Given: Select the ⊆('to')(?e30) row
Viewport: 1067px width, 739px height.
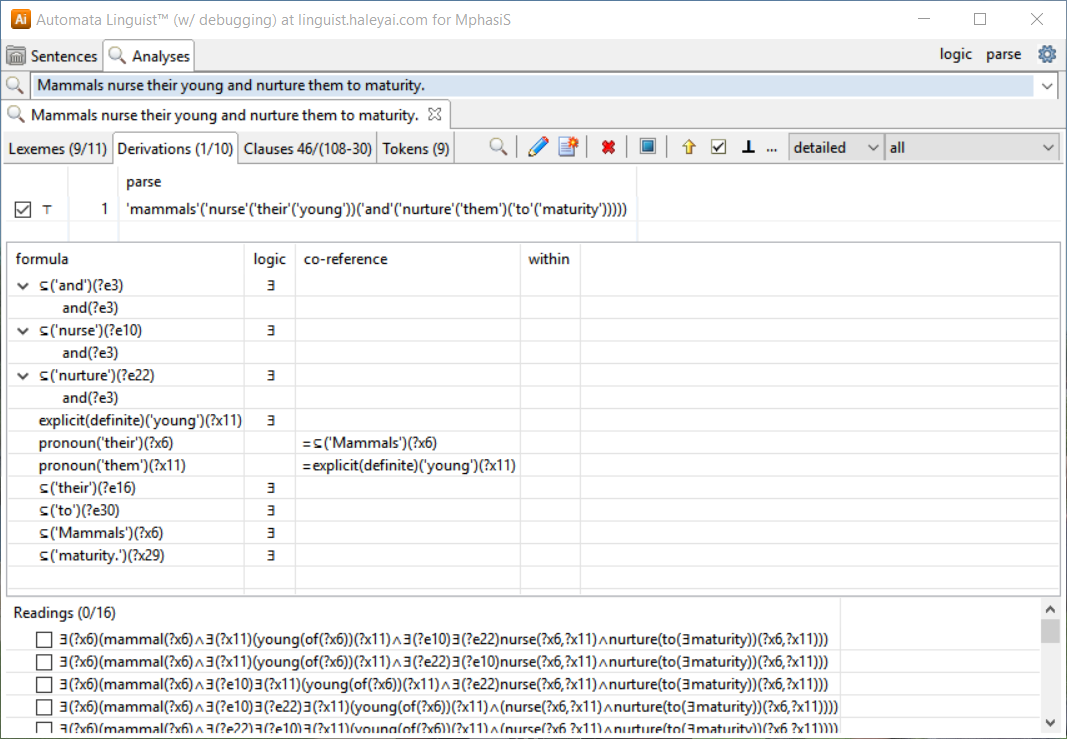Looking at the screenshot, I should point(79,510).
